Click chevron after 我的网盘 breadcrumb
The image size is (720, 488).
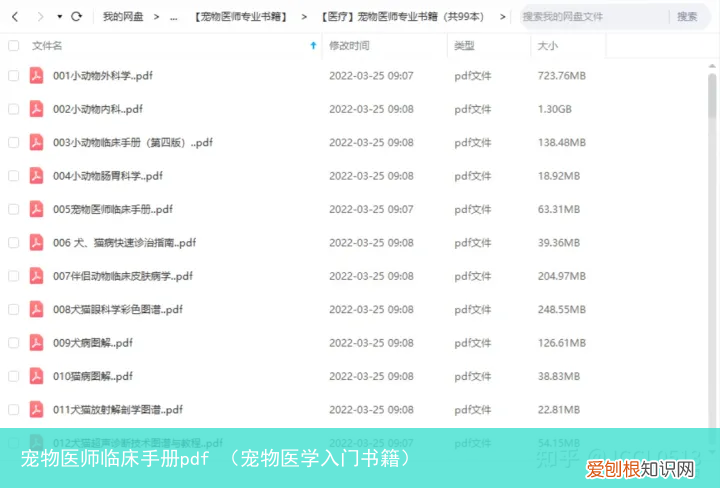157,17
